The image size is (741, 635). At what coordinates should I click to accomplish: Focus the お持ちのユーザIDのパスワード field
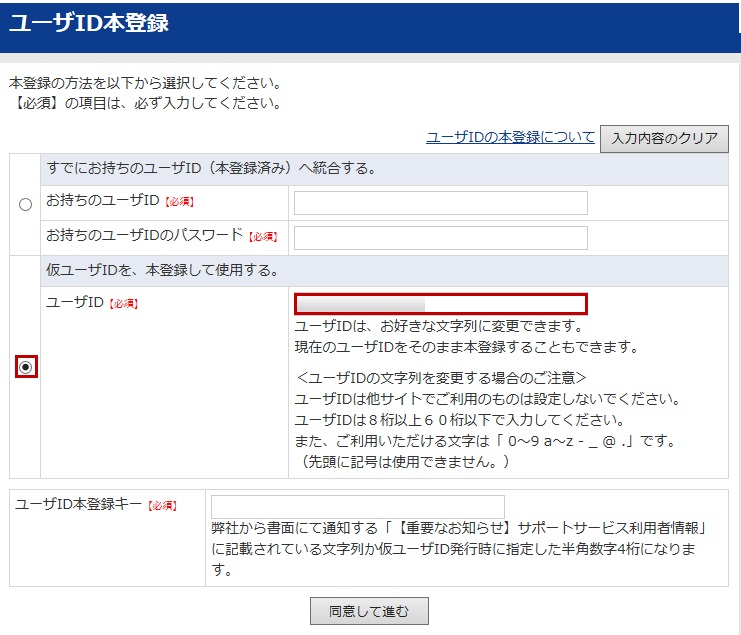pyautogui.click(x=440, y=238)
